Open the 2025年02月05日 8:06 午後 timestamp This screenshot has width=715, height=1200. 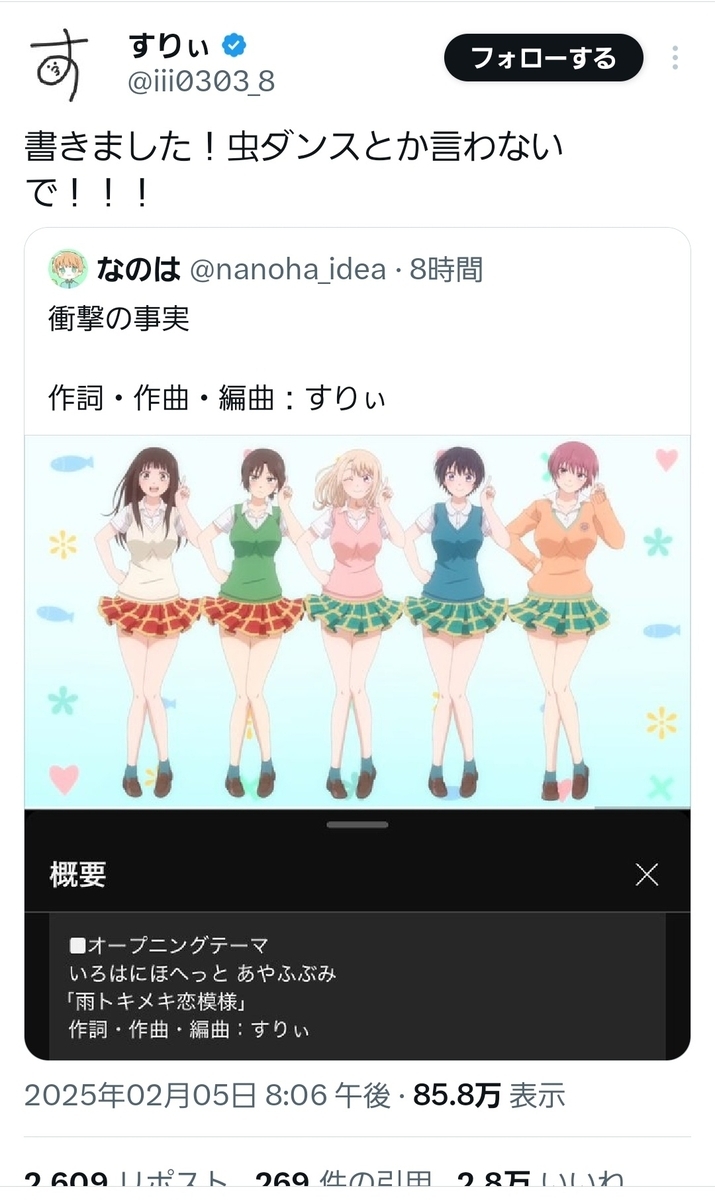coord(207,1095)
